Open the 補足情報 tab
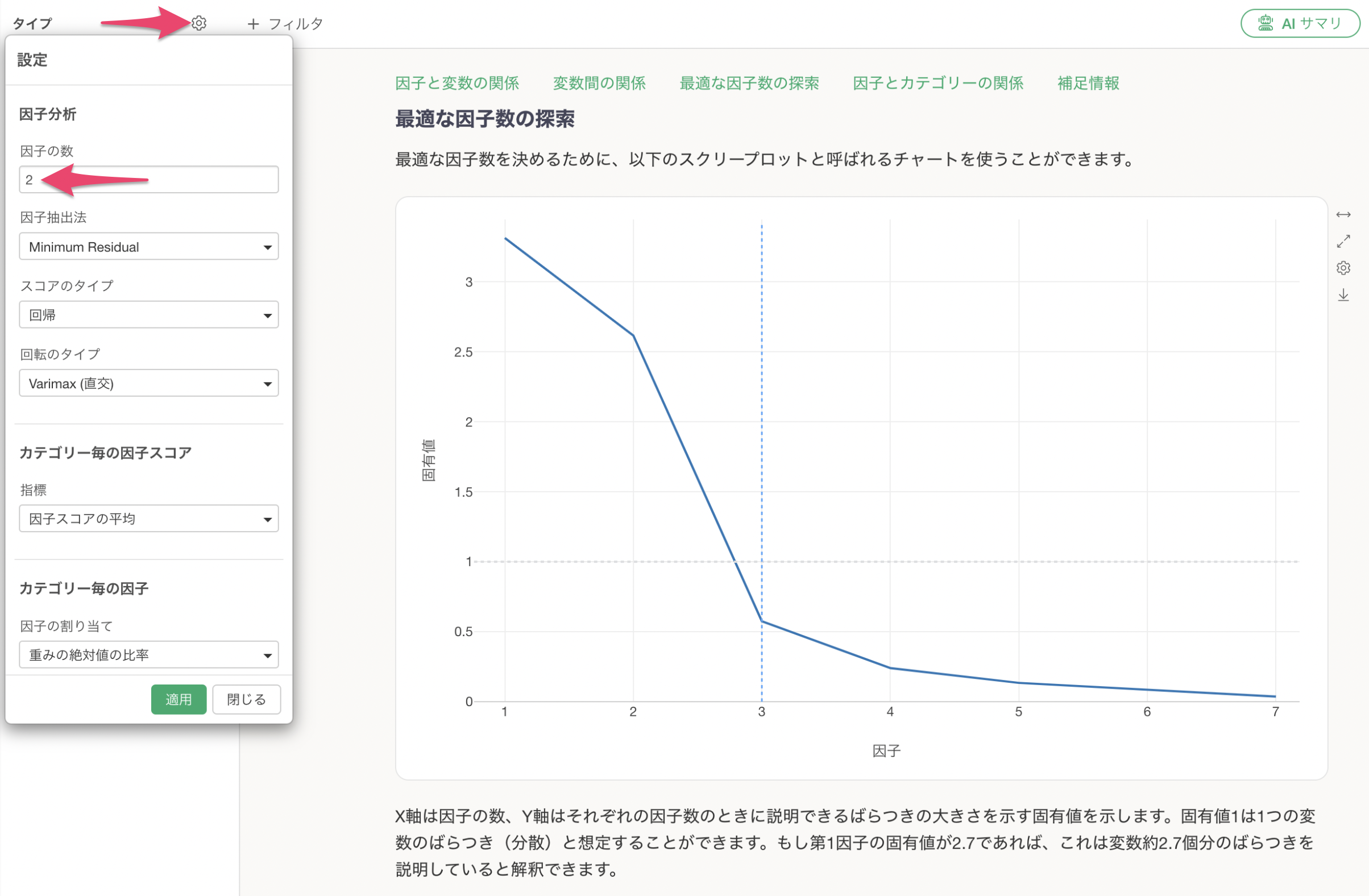The image size is (1369, 896). [1088, 84]
